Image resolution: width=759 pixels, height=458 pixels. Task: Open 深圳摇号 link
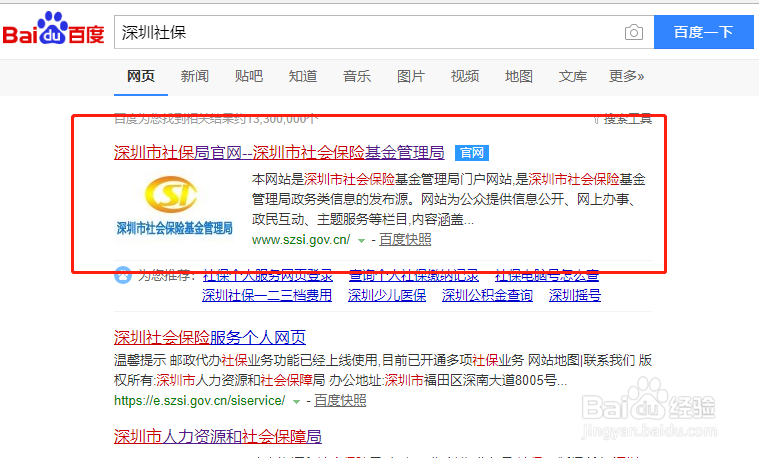575,295
